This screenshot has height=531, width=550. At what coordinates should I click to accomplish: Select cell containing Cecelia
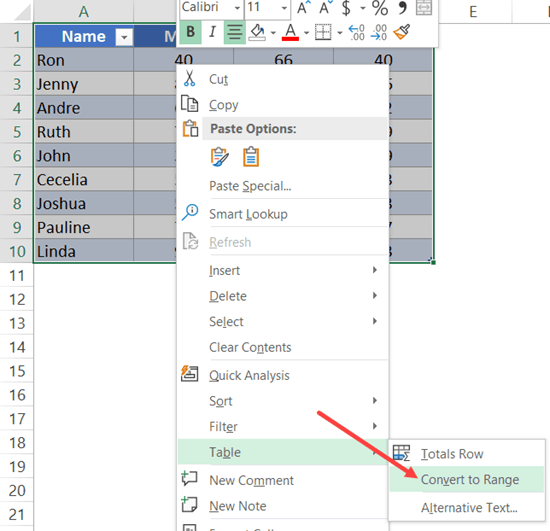tap(84, 180)
